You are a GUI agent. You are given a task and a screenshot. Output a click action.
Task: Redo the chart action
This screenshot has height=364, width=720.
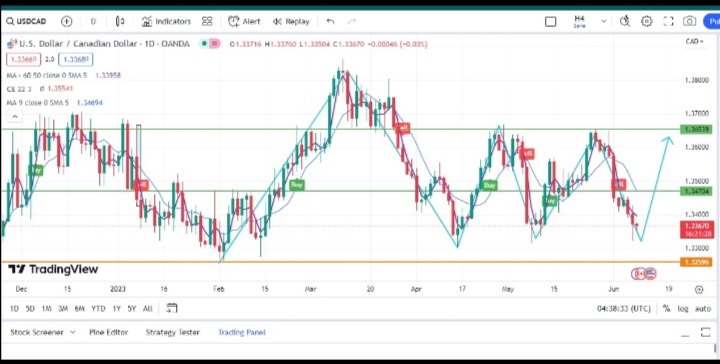(x=352, y=22)
